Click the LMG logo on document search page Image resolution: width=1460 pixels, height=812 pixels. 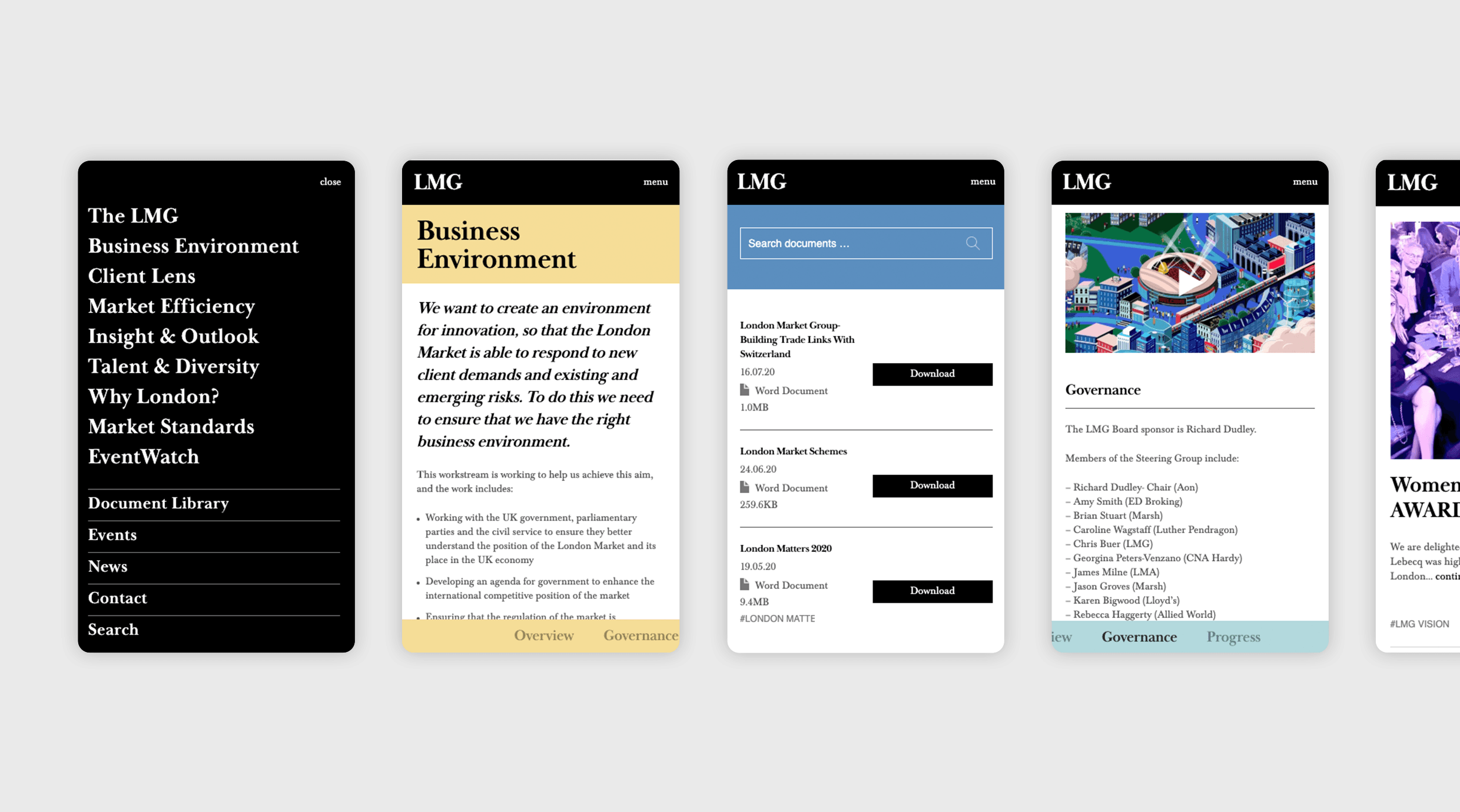[x=761, y=181]
